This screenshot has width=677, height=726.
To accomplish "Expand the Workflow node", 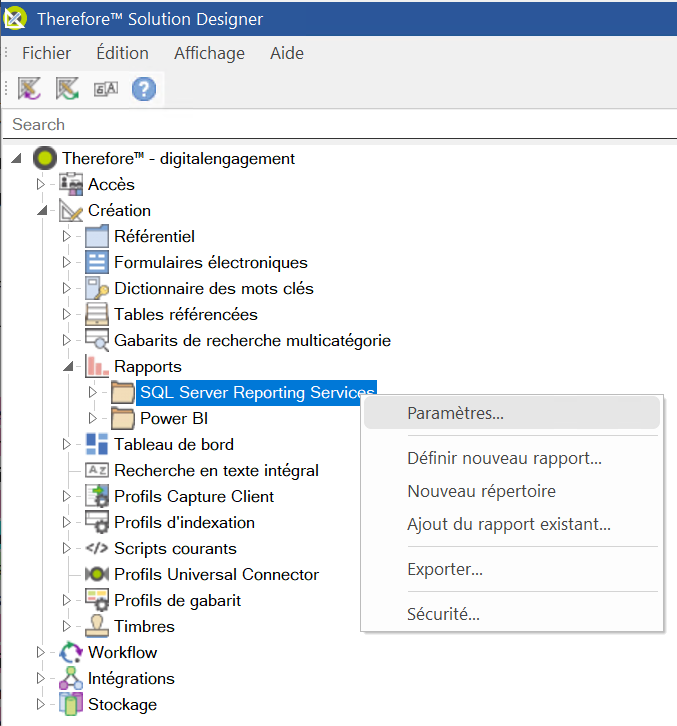I will tap(41, 652).
